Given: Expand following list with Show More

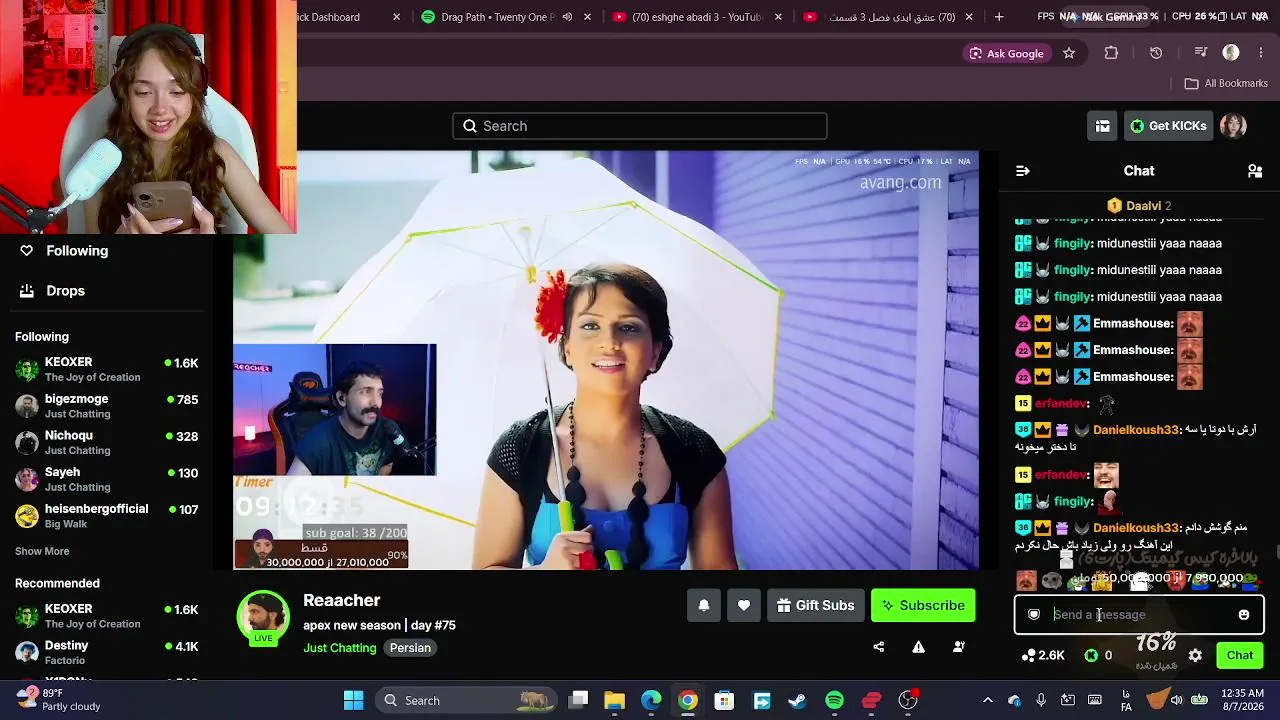Looking at the screenshot, I should tap(42, 551).
